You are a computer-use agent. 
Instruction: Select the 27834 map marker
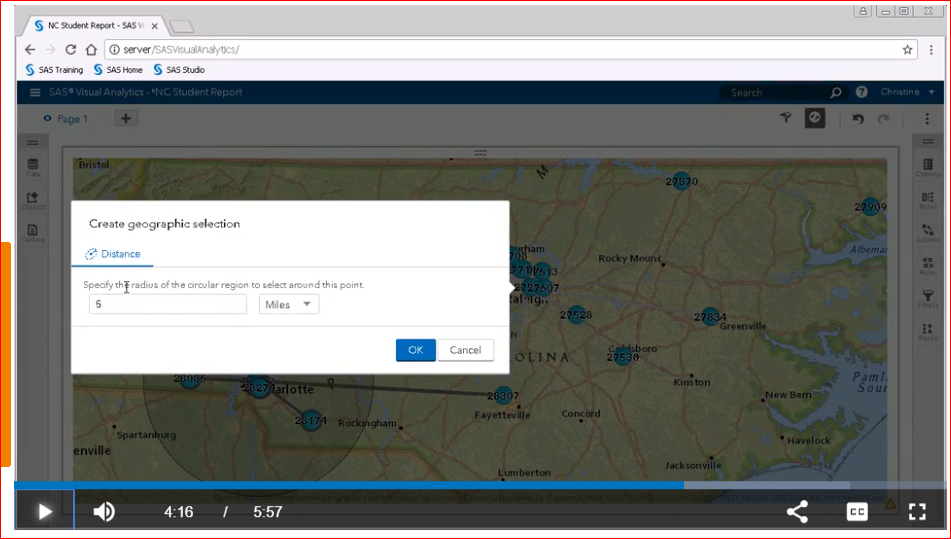click(x=710, y=316)
